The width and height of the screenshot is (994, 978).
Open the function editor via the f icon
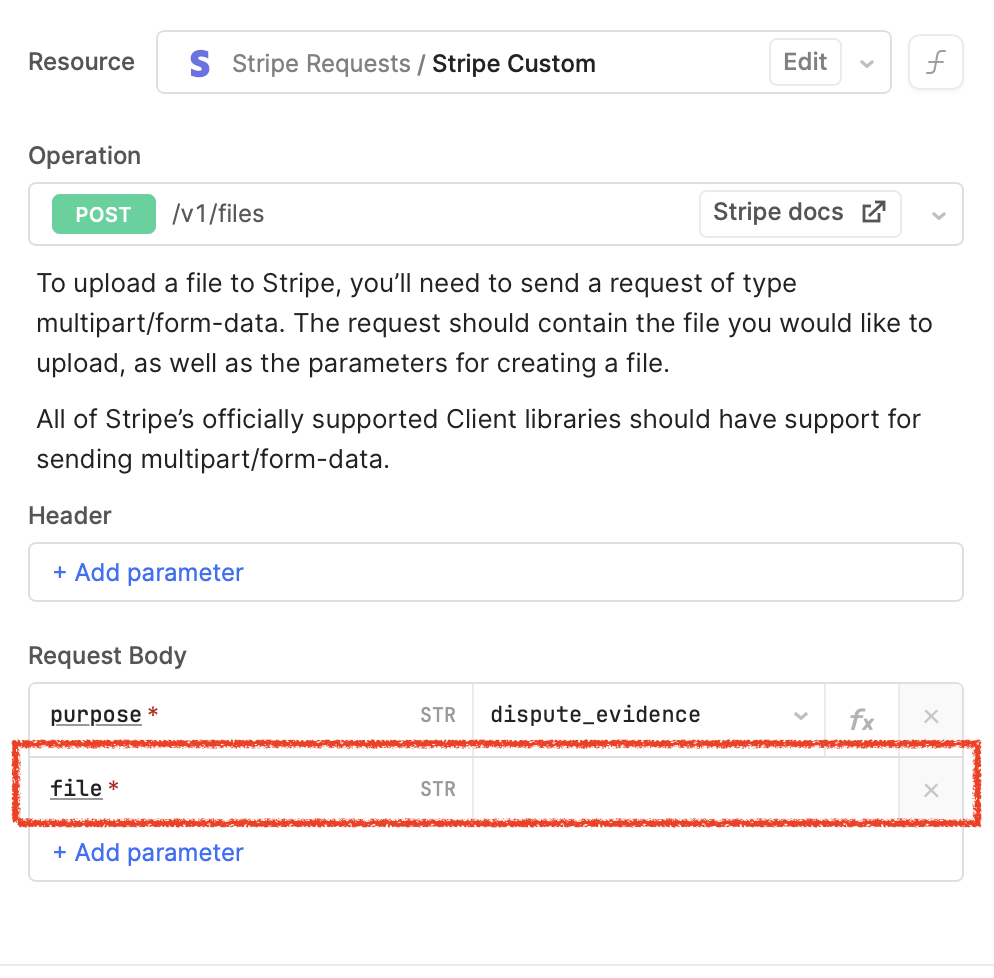[935, 62]
